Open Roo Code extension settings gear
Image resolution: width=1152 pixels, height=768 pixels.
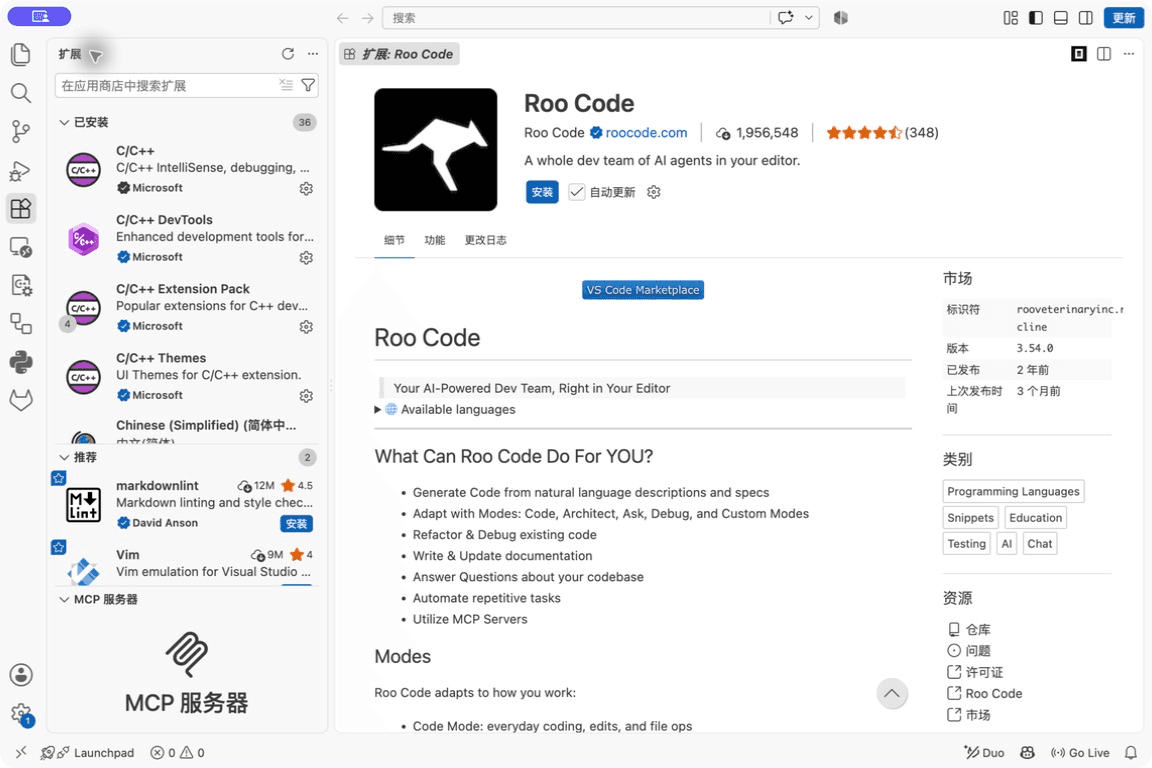(654, 192)
